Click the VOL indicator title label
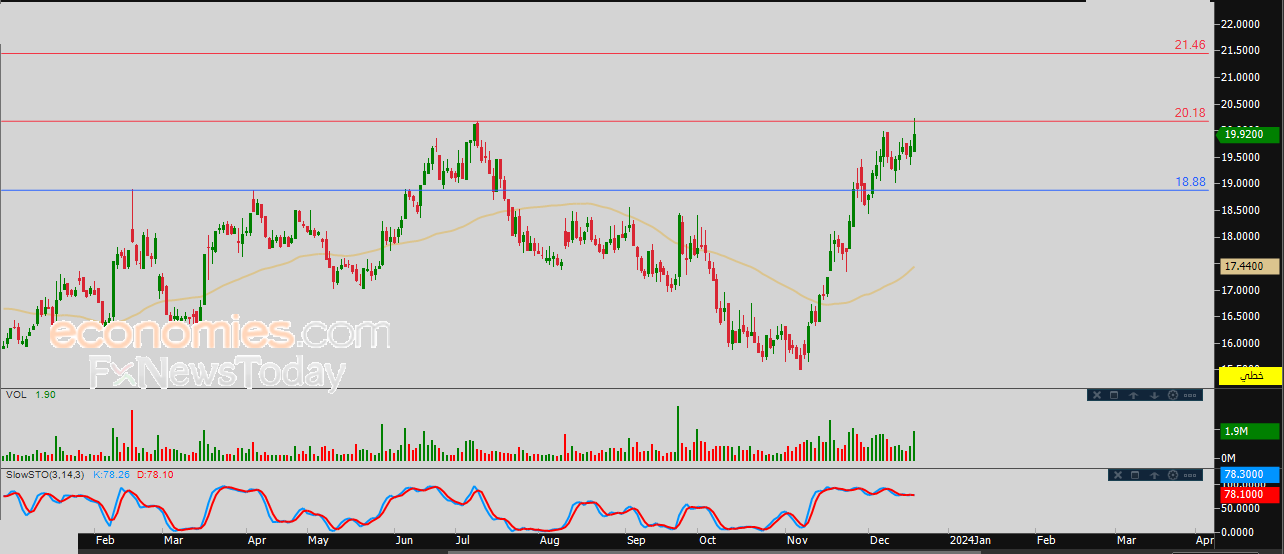Viewport: 1284px width, 554px height. tap(15, 395)
